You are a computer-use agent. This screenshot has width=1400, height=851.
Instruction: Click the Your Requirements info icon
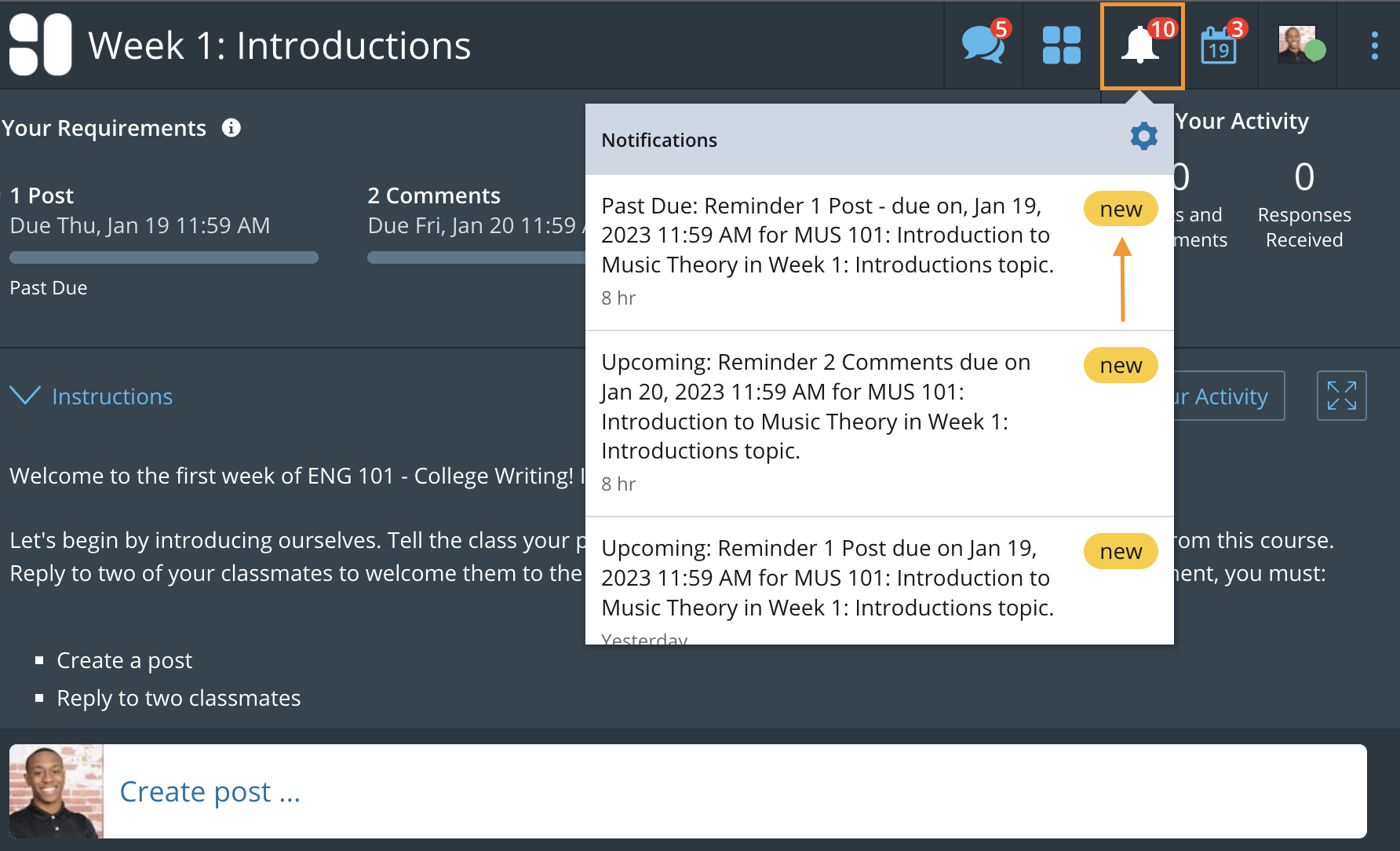231,128
